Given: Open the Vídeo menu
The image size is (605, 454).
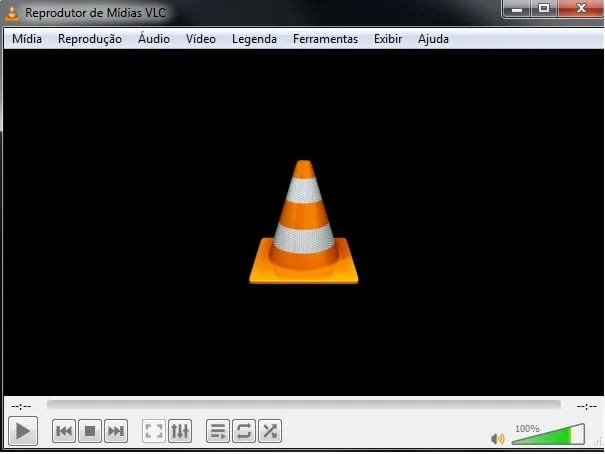Looking at the screenshot, I should tap(201, 39).
